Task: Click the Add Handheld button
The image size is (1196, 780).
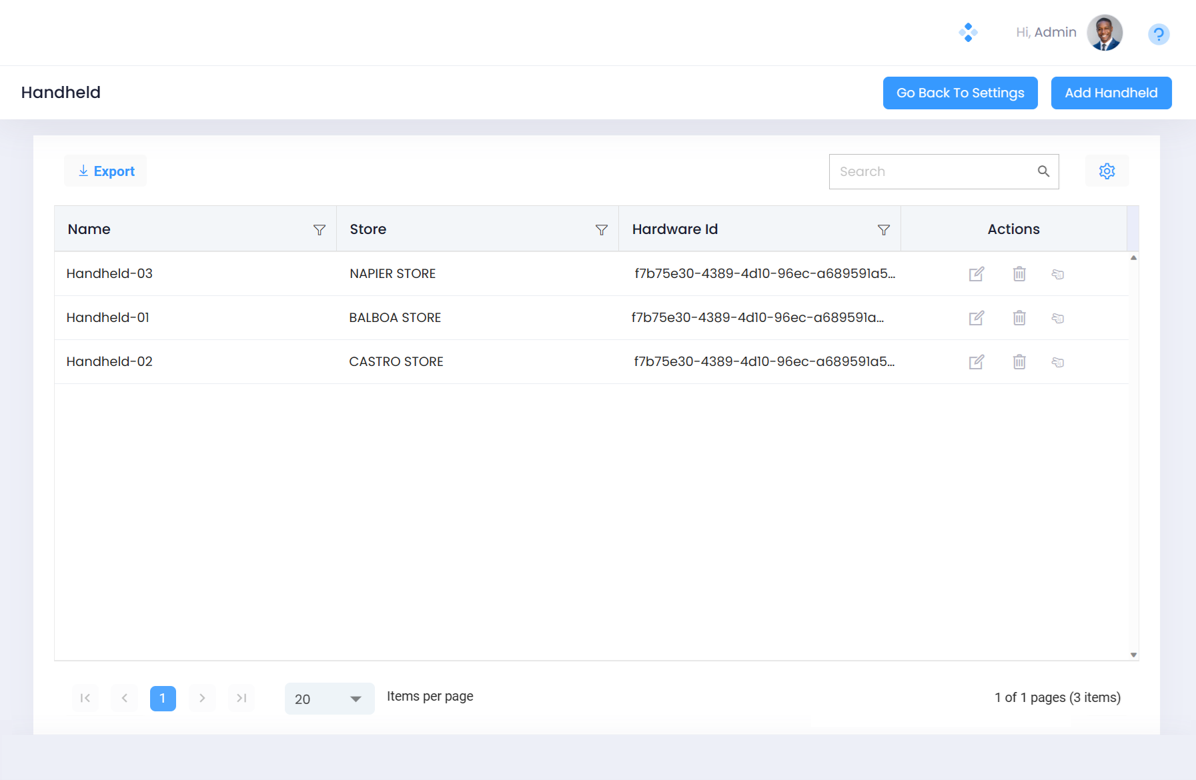Action: (1111, 93)
